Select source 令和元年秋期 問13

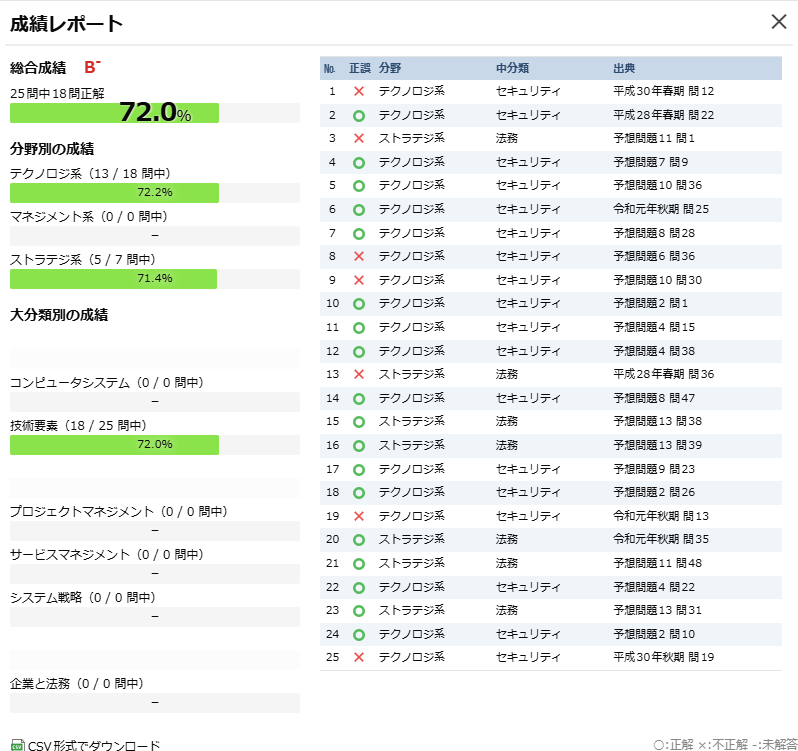(661, 516)
